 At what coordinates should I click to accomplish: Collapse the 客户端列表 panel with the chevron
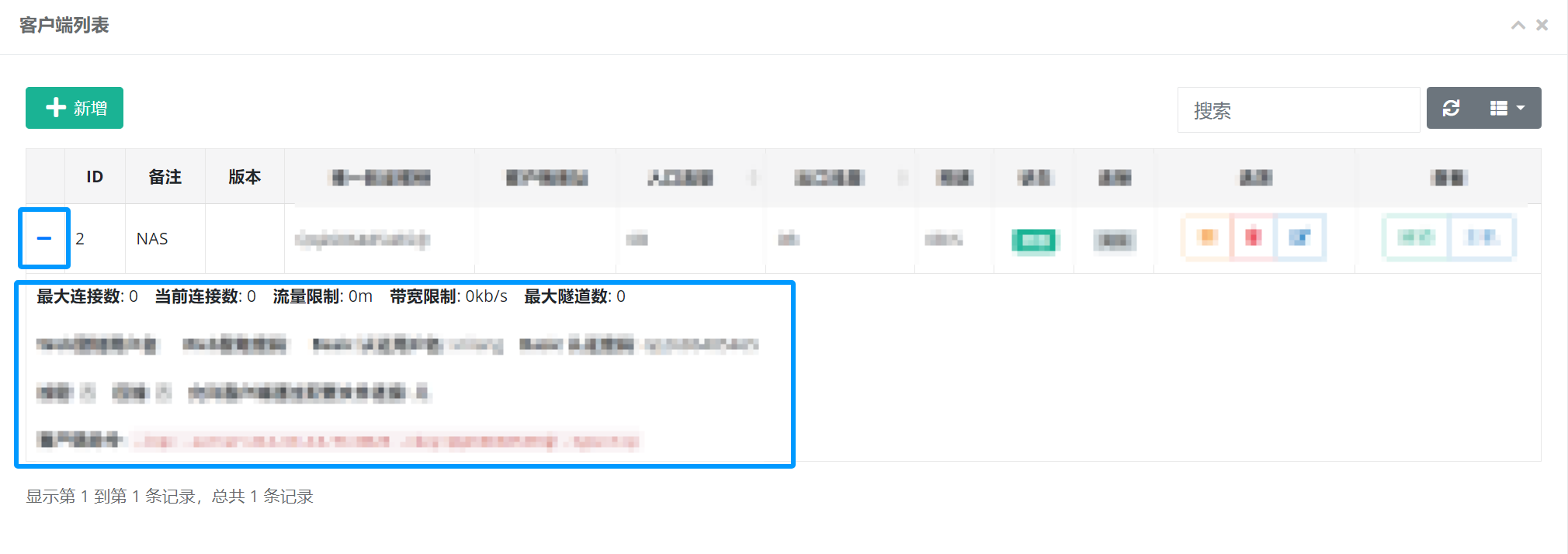[1518, 25]
